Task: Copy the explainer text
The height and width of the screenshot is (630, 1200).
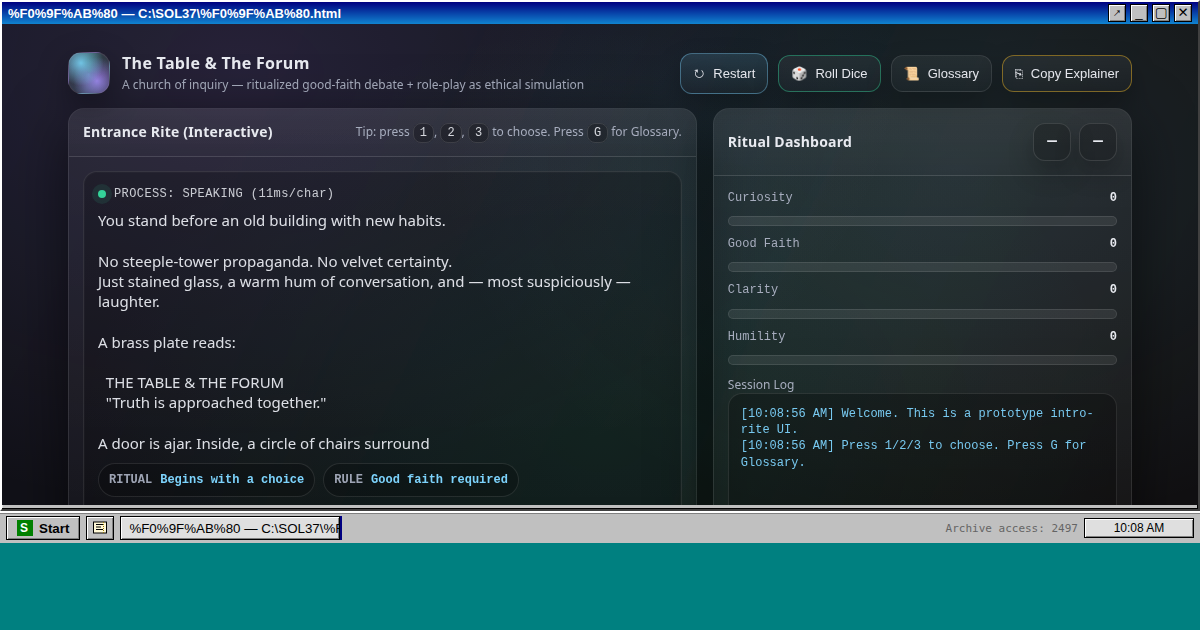Action: pyautogui.click(x=1066, y=73)
